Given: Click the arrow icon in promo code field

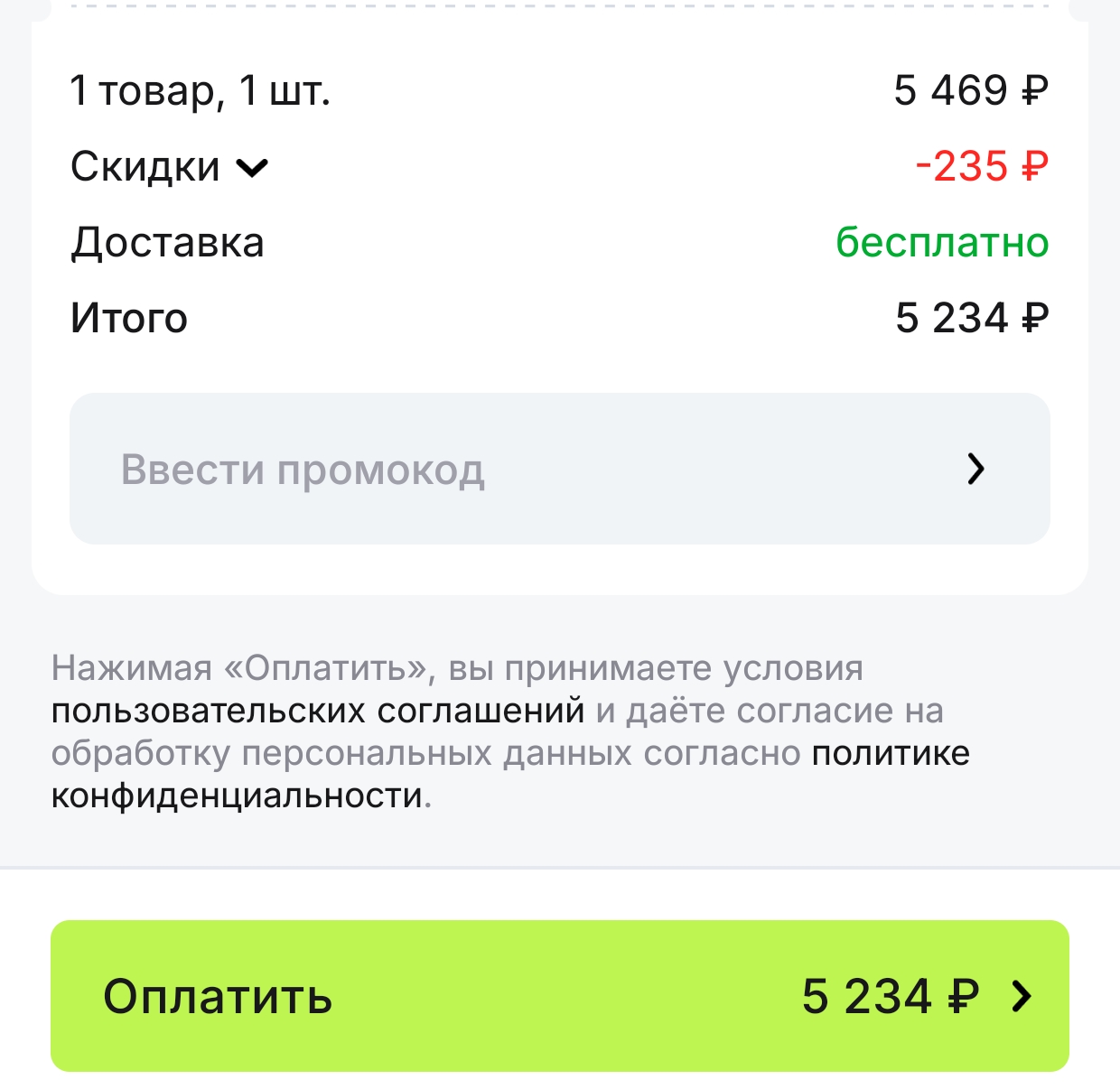Looking at the screenshot, I should [x=975, y=469].
